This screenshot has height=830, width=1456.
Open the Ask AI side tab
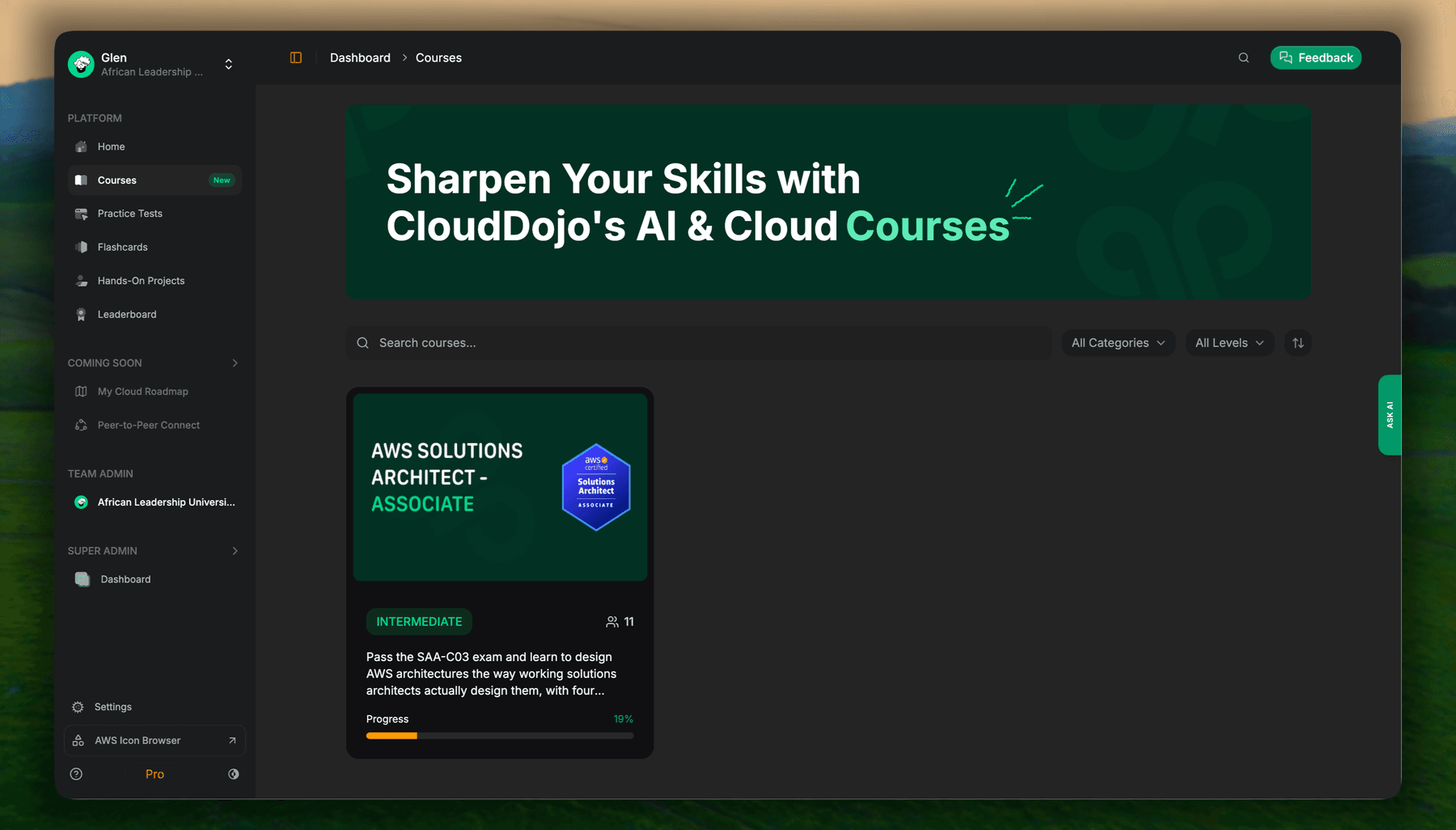pos(1390,415)
